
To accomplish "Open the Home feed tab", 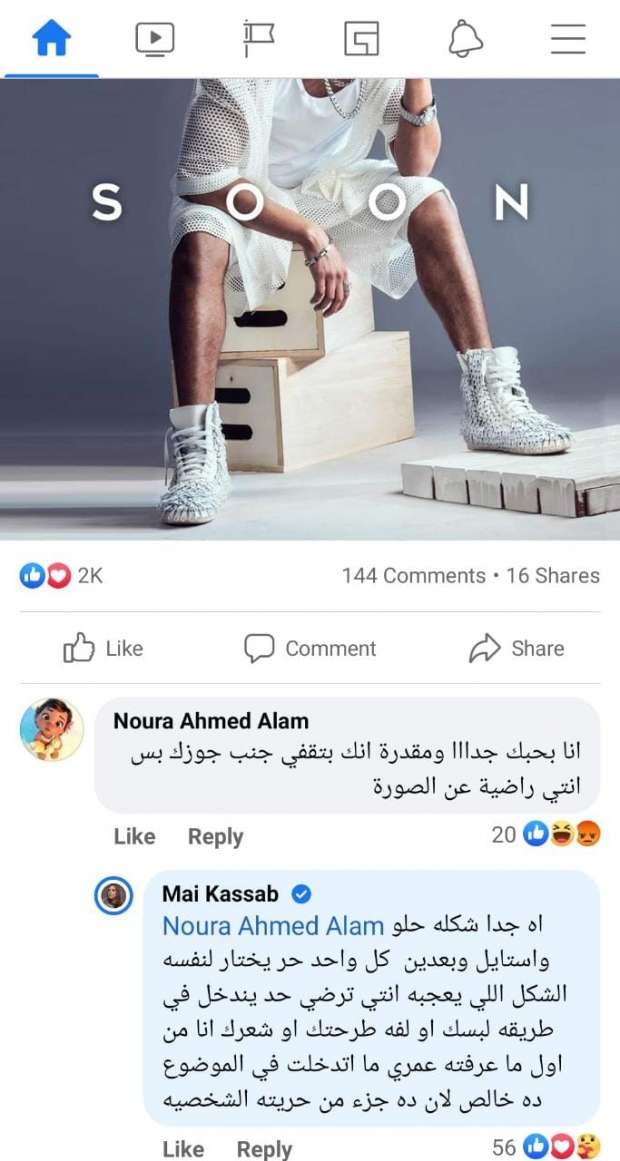I will click(51, 39).
